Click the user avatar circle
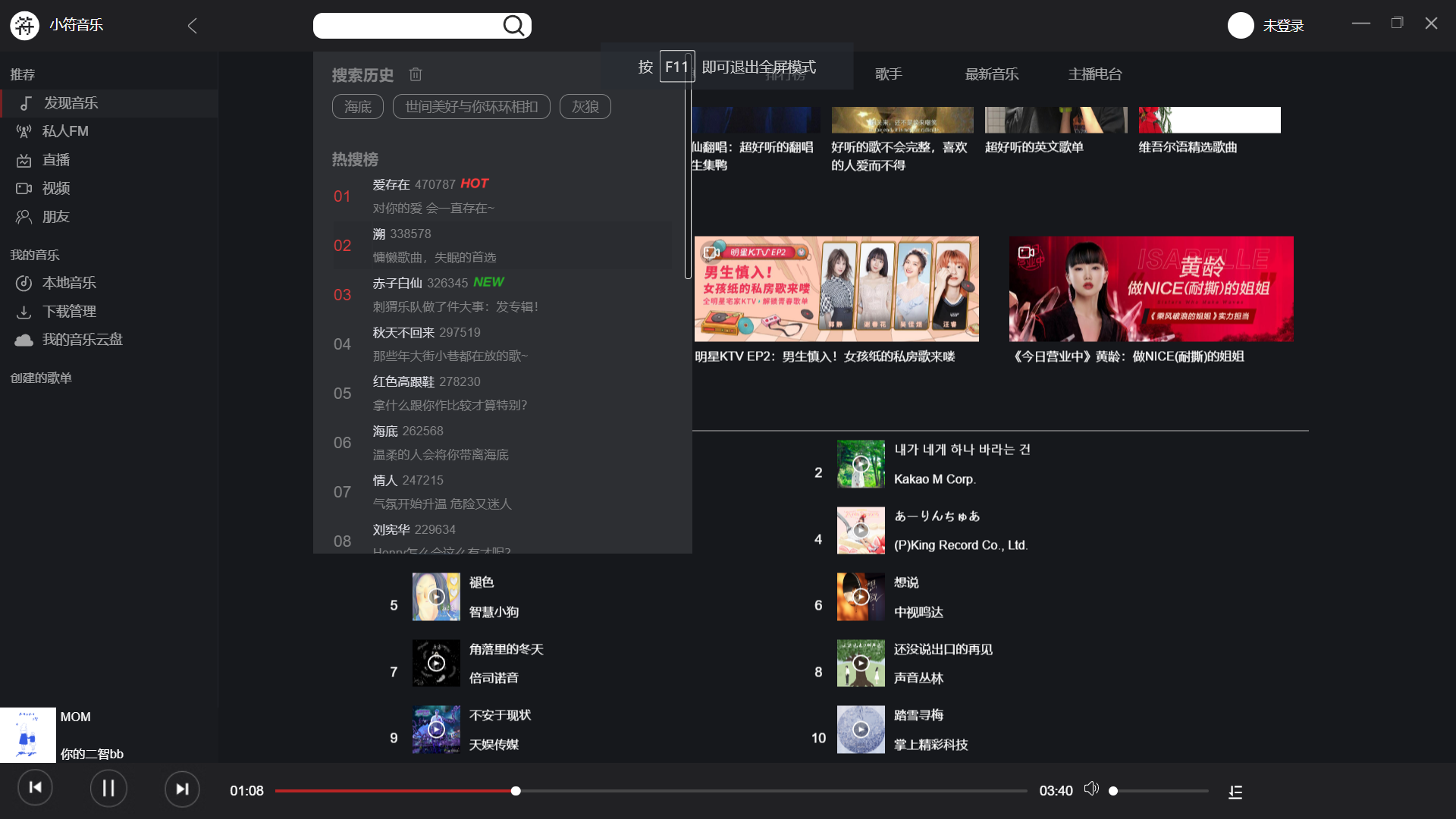Screen dimensions: 1456x819 pos(1241,26)
